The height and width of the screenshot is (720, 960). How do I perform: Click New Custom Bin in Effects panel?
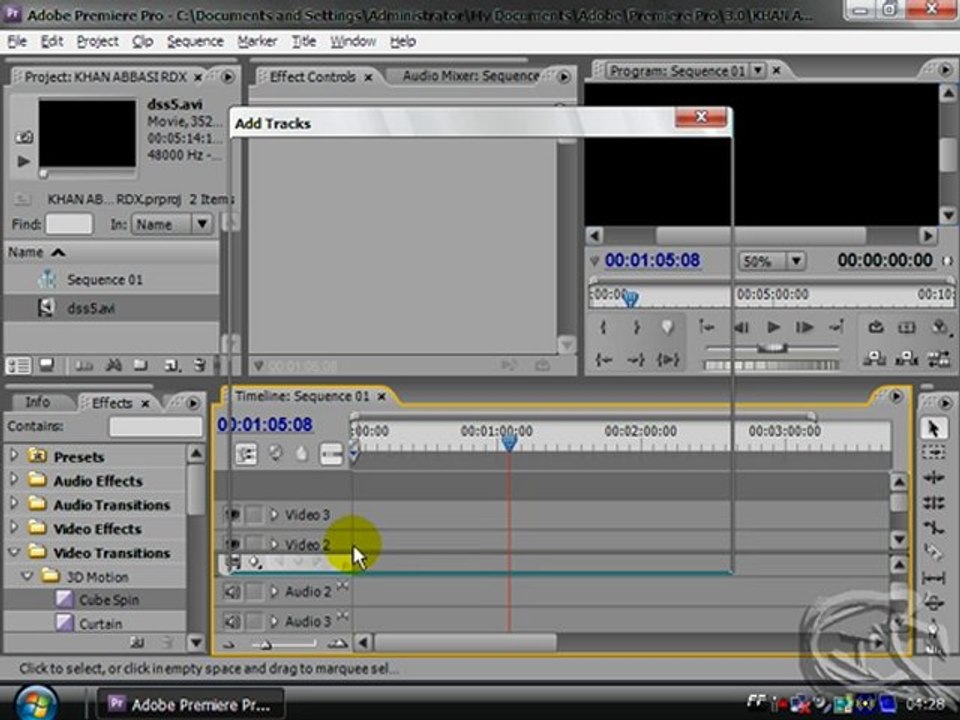click(138, 642)
